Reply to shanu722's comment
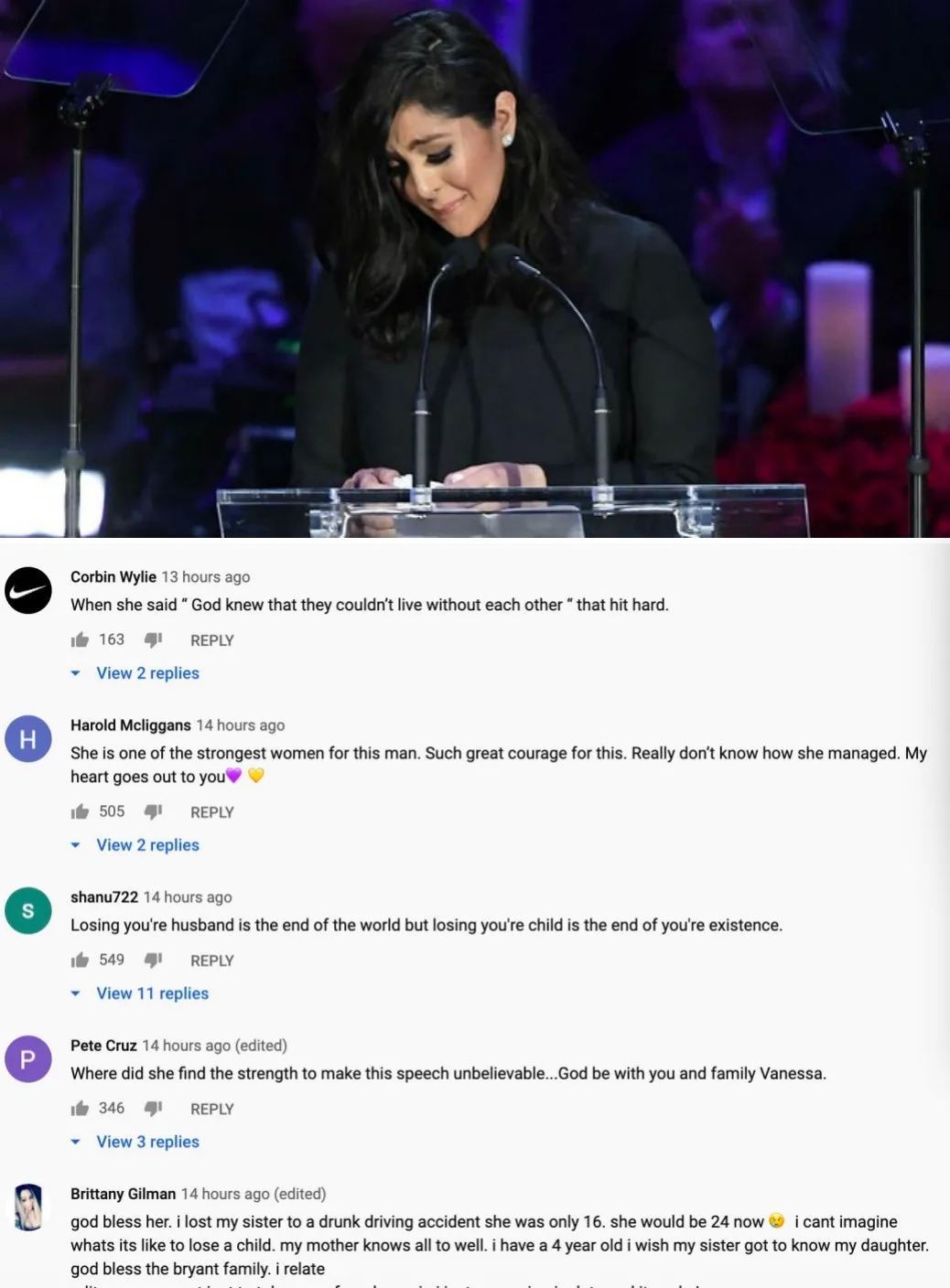This screenshot has height=1288, width=950. (x=212, y=961)
